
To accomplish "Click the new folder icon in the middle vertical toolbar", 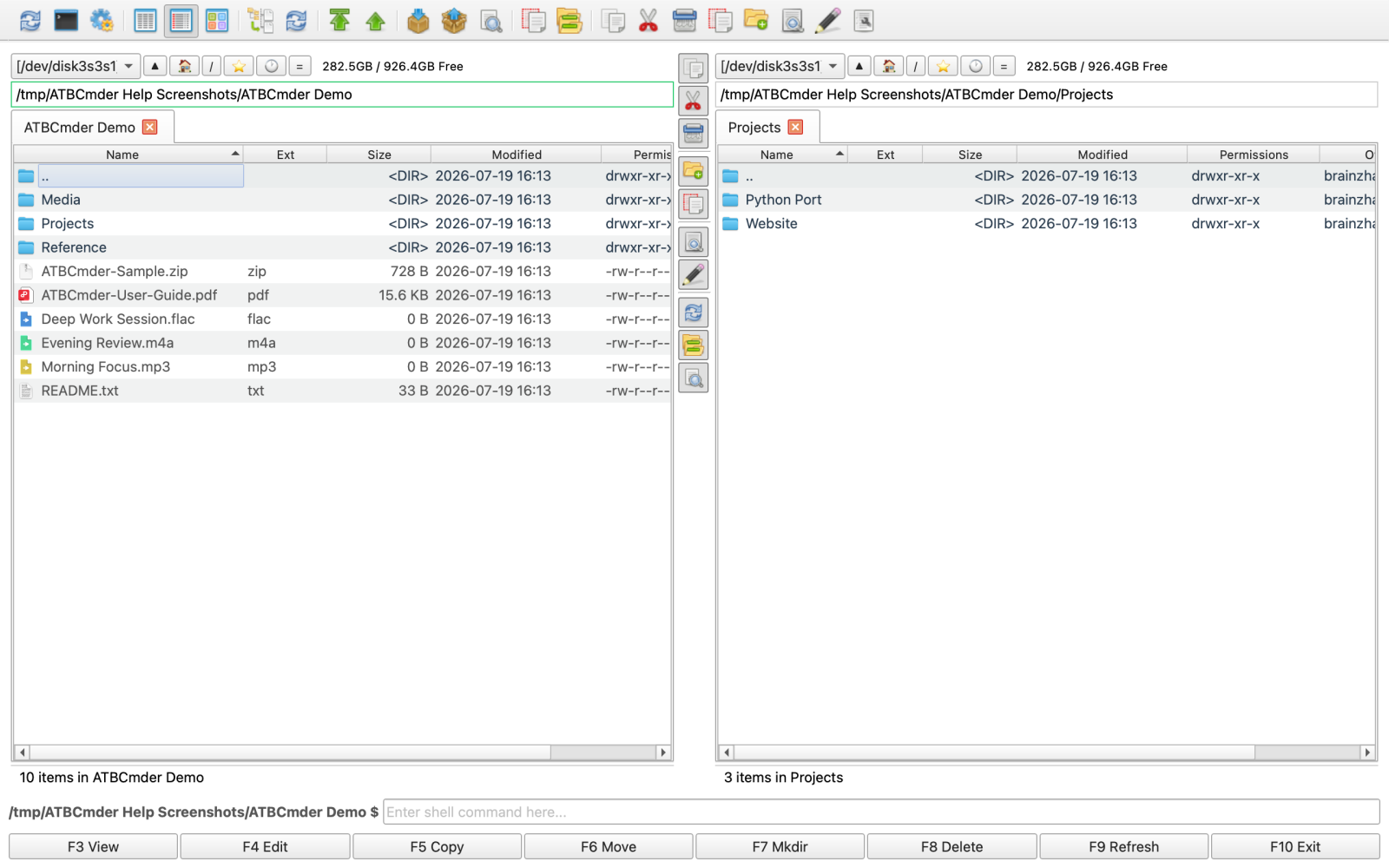I will point(693,171).
